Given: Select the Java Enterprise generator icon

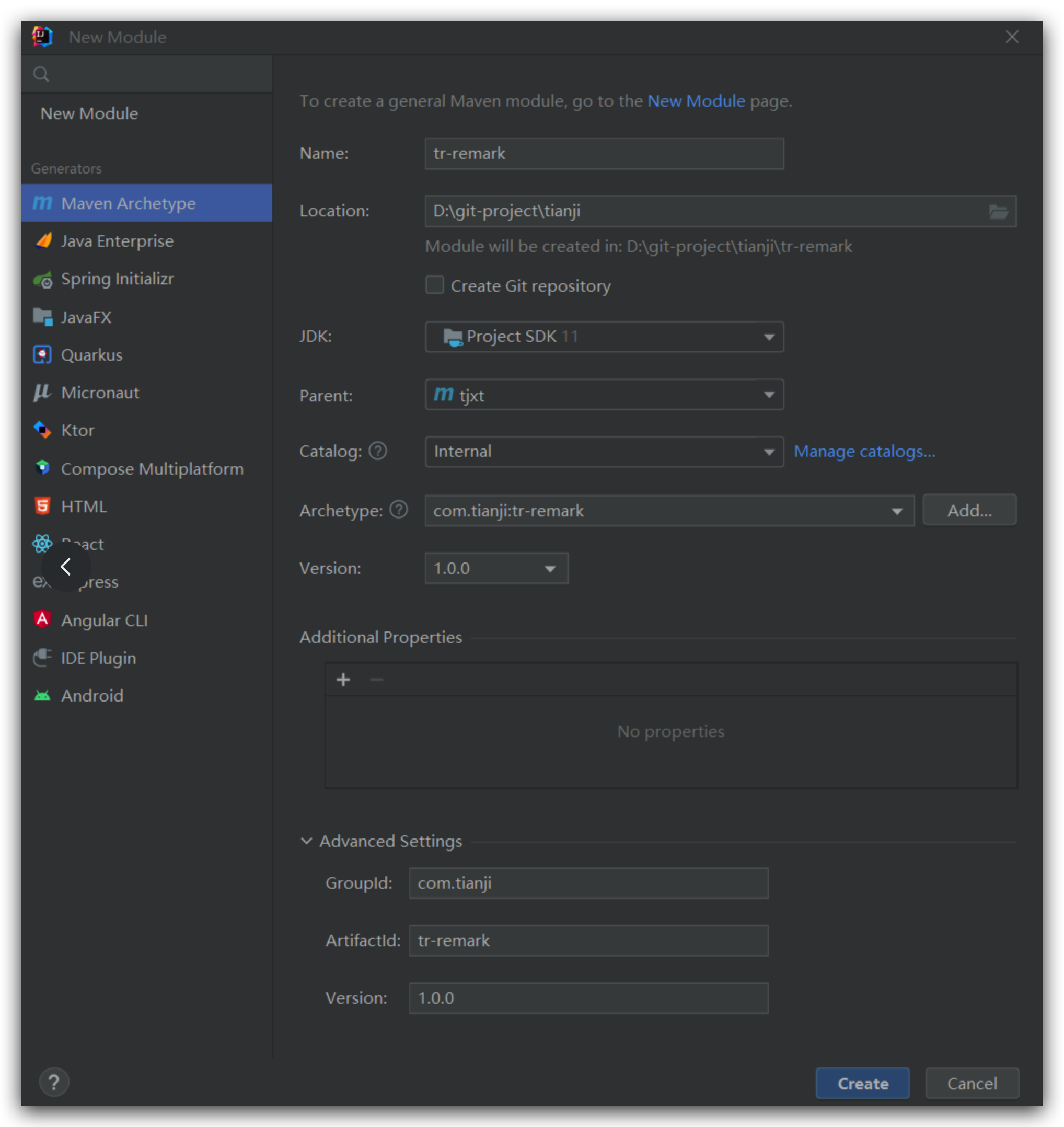Looking at the screenshot, I should [43, 241].
